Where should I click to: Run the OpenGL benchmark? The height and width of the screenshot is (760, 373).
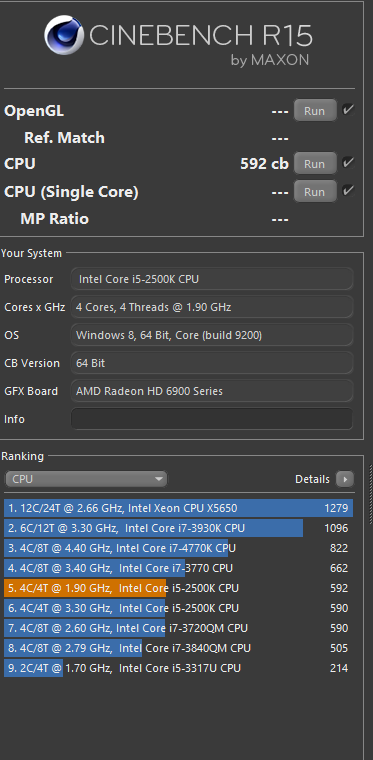[x=315, y=111]
